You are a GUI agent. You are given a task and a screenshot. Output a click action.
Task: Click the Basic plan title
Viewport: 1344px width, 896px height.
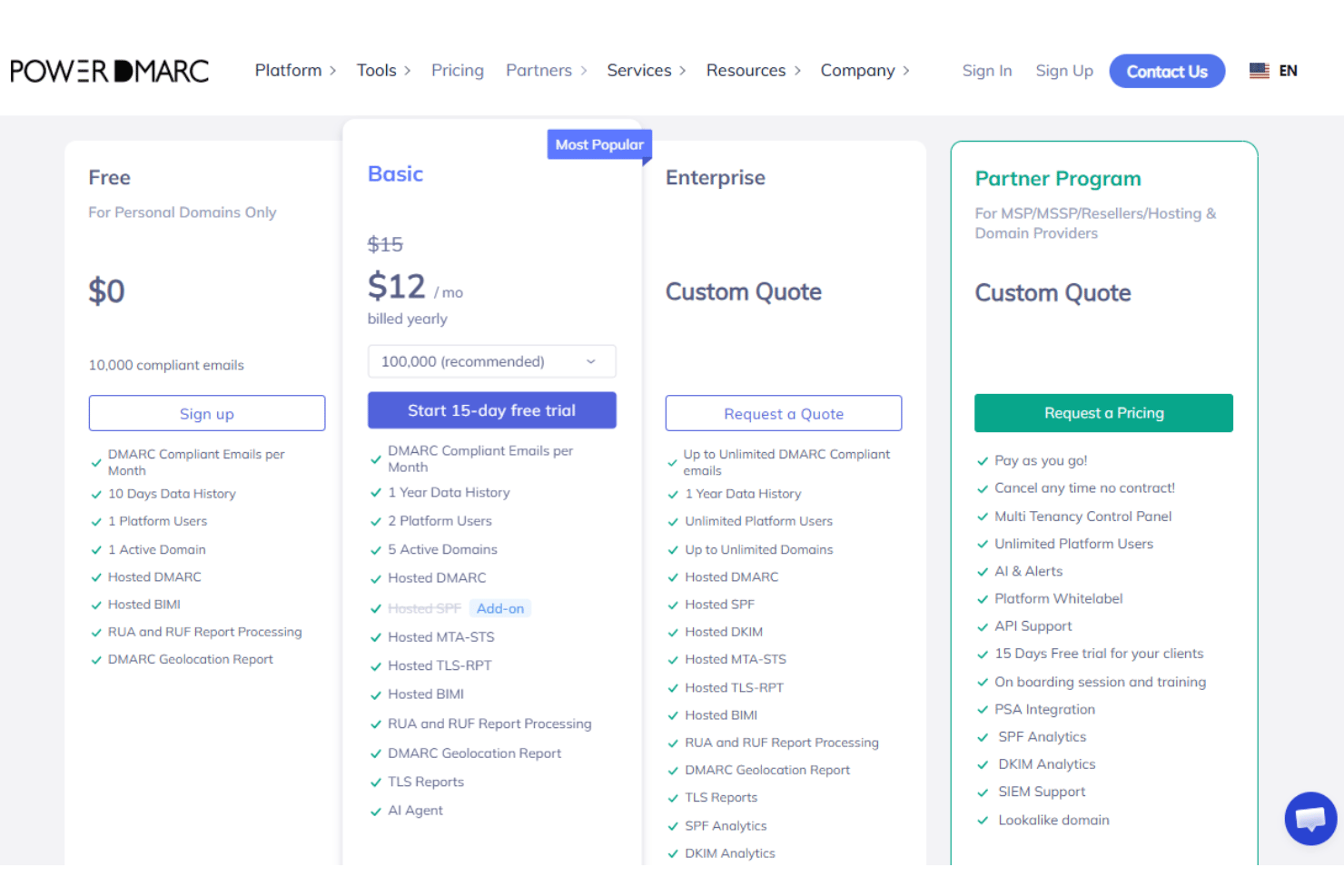(x=396, y=173)
